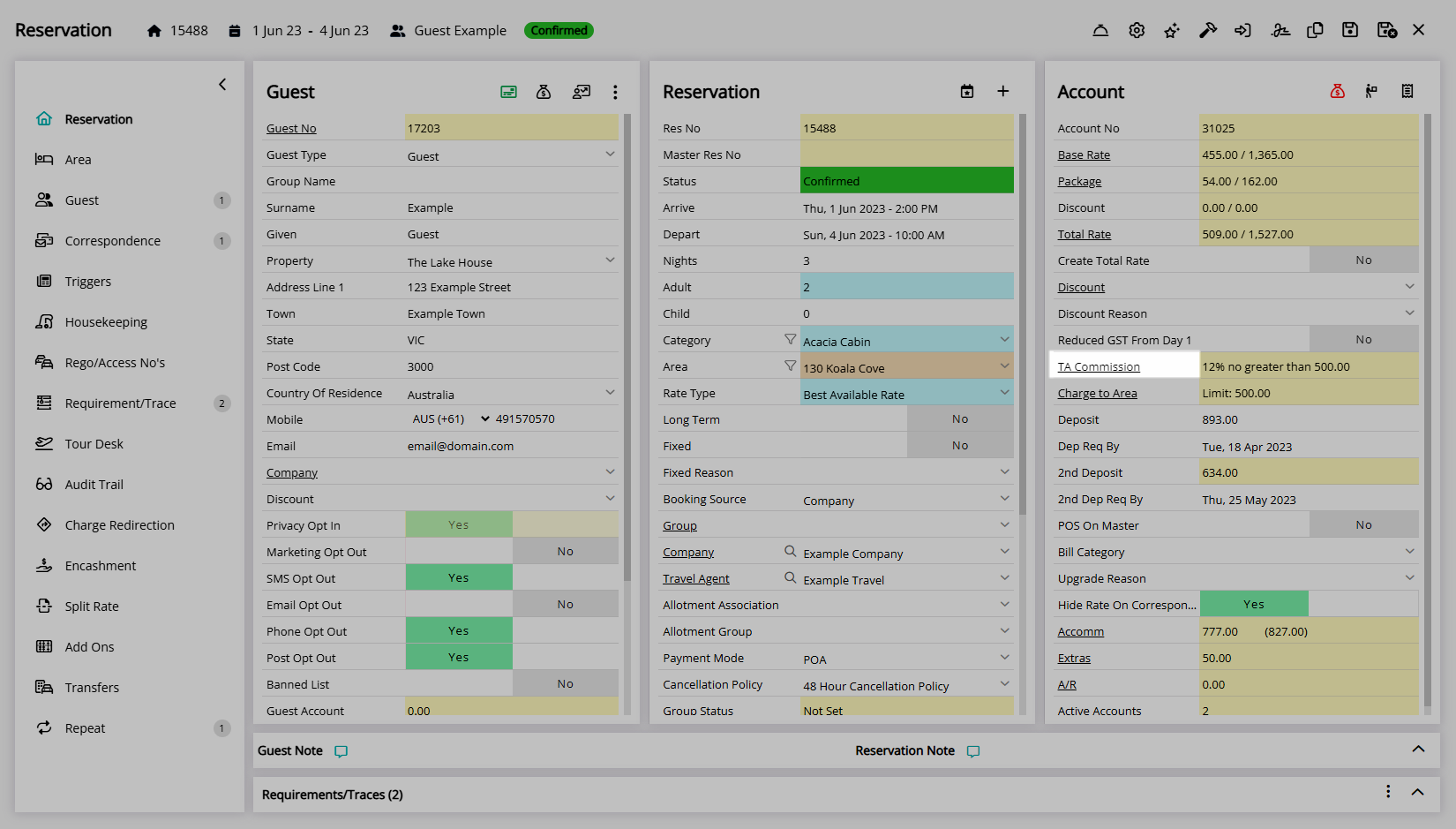Collapse the Requirements/Traces section
The height and width of the screenshot is (829, 1456).
click(x=1418, y=793)
